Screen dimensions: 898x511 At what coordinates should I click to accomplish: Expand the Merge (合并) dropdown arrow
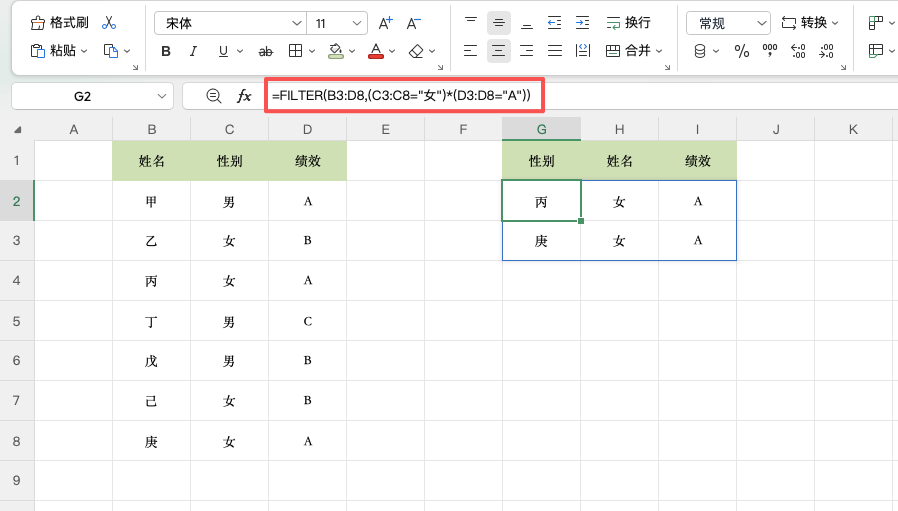pos(659,51)
